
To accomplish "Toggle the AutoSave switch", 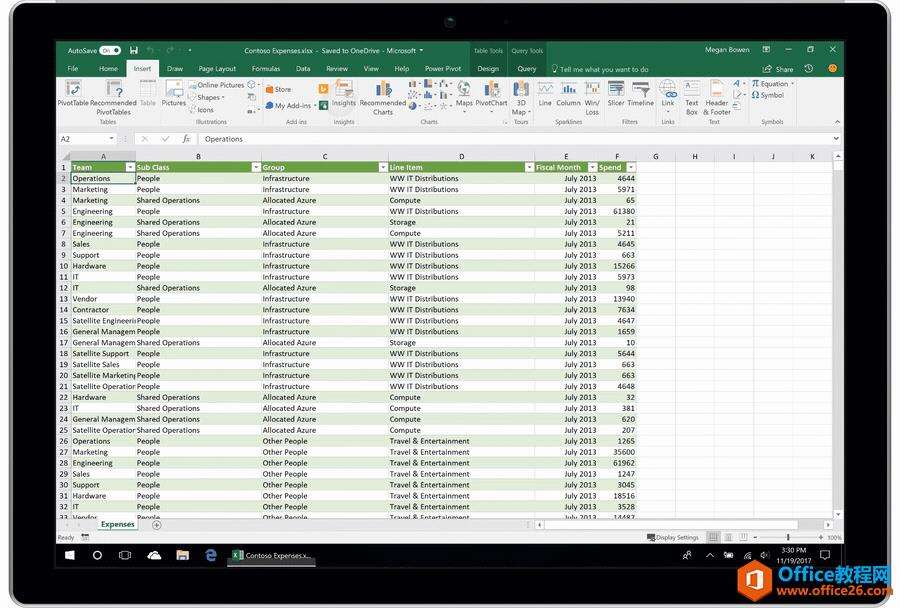I will [110, 51].
